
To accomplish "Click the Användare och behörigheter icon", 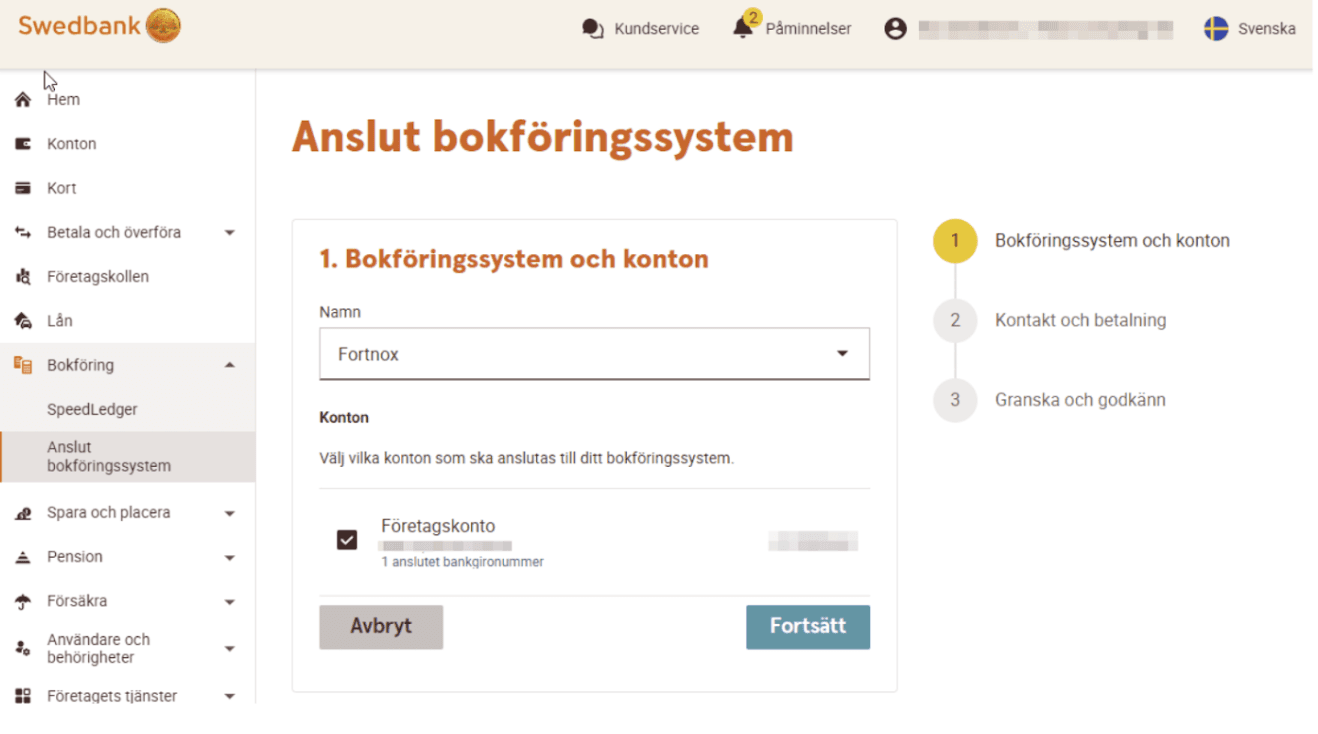I will [23, 649].
